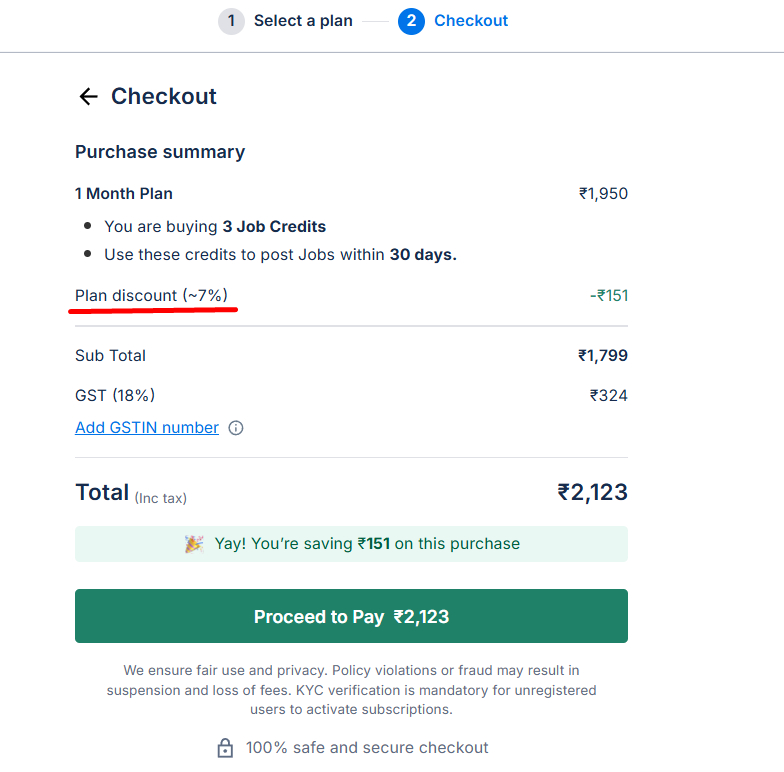Click the Sub Total amount ₹1,799

(603, 356)
